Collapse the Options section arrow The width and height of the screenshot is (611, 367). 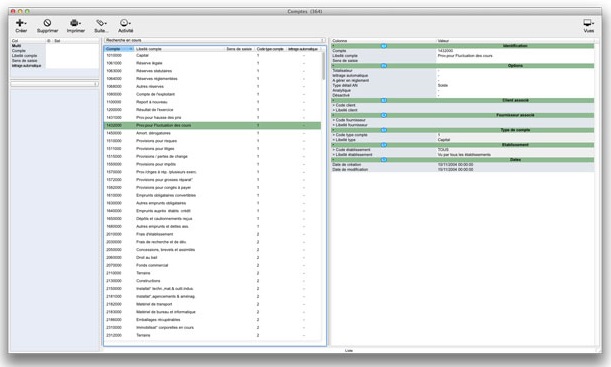(x=334, y=66)
